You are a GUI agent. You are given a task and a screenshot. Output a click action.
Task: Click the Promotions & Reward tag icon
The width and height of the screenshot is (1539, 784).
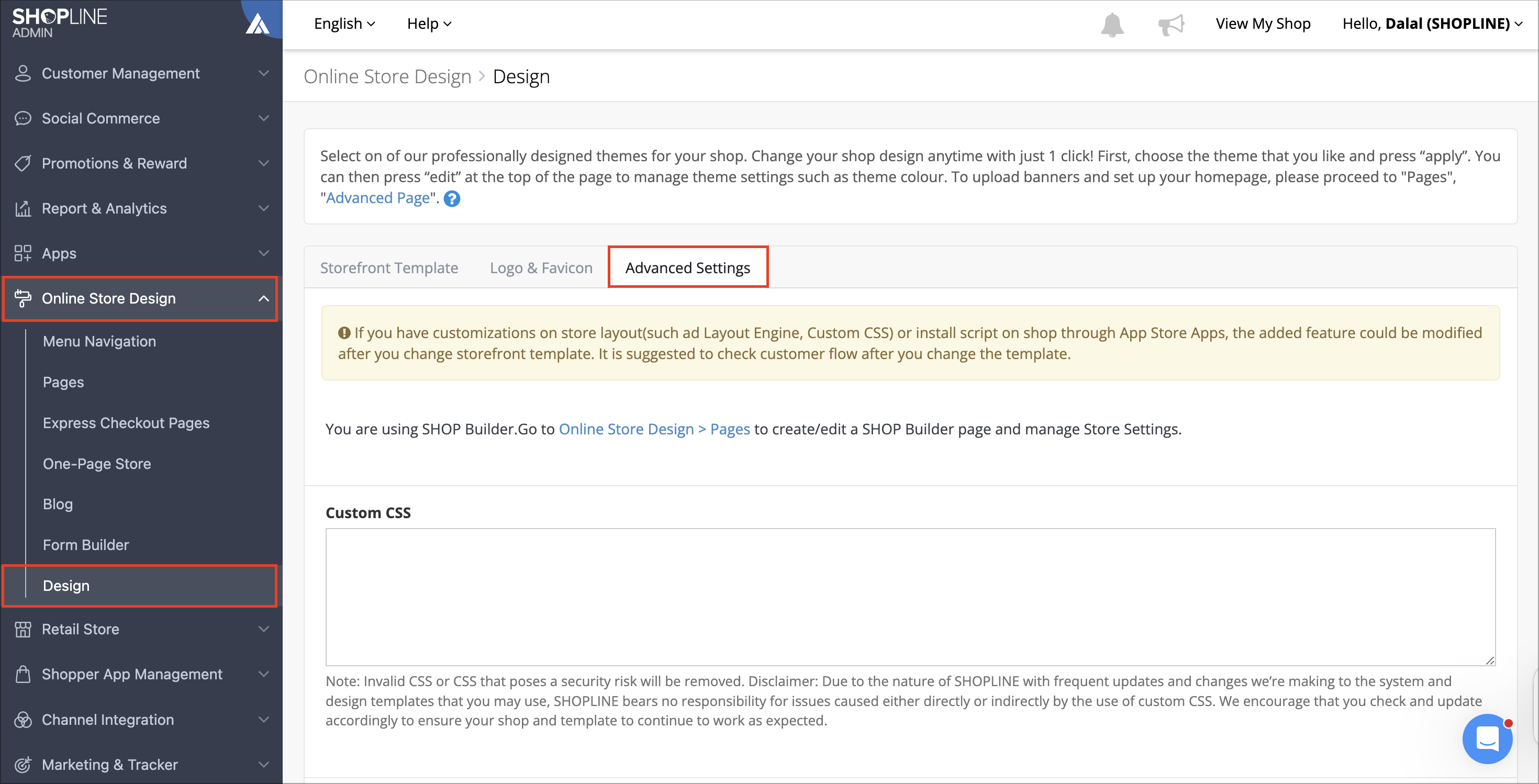[x=23, y=163]
